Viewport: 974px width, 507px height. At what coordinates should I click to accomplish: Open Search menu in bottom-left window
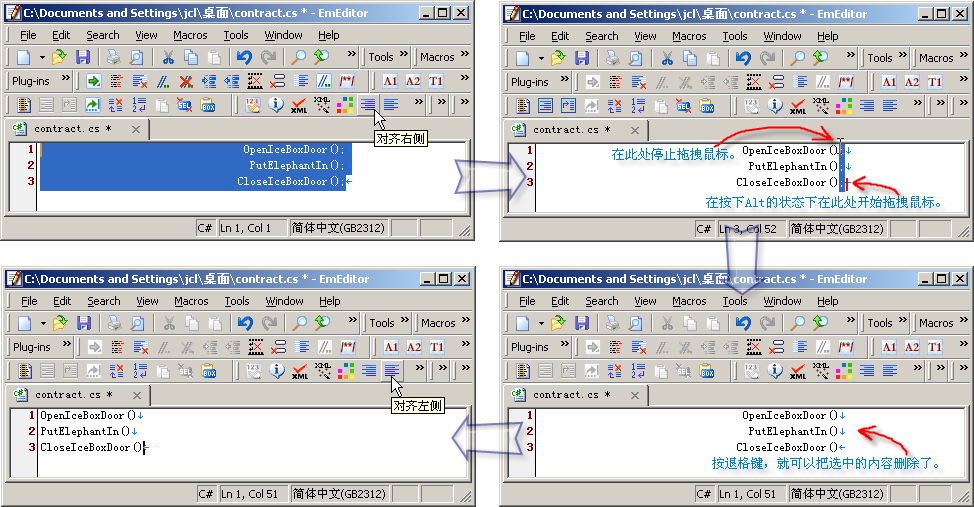coord(104,301)
